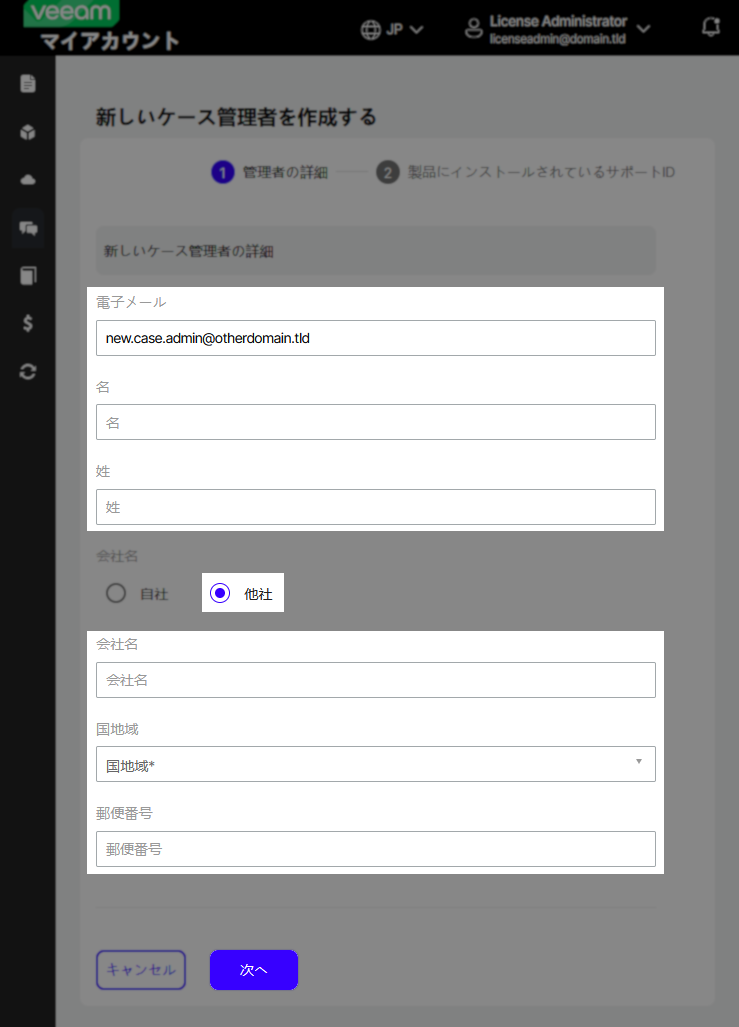Click the マイアカウント title text
Screen dimensions: 739x1027
(x=109, y=41)
